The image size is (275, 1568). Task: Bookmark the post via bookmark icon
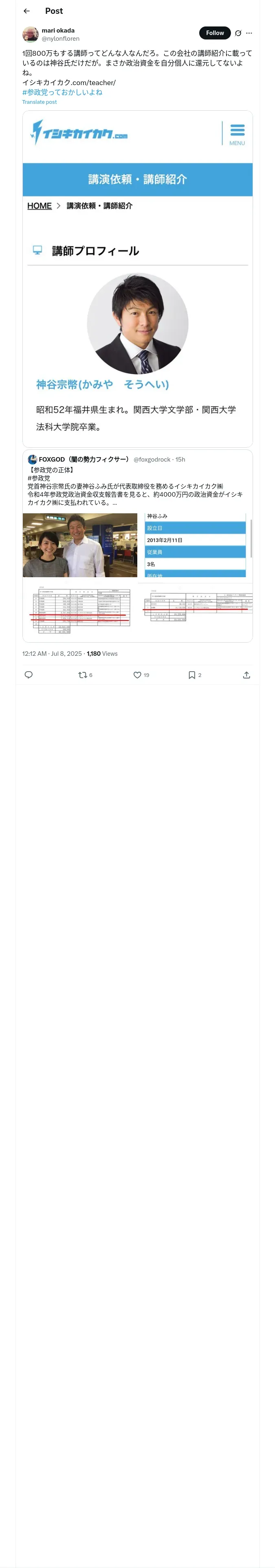(x=191, y=675)
